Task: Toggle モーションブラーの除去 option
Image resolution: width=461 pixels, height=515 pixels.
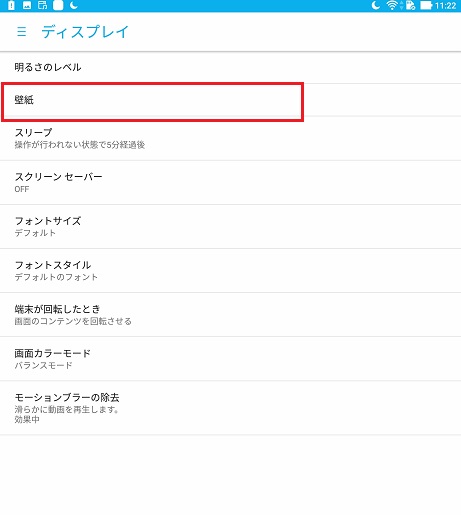Action: click(230, 408)
